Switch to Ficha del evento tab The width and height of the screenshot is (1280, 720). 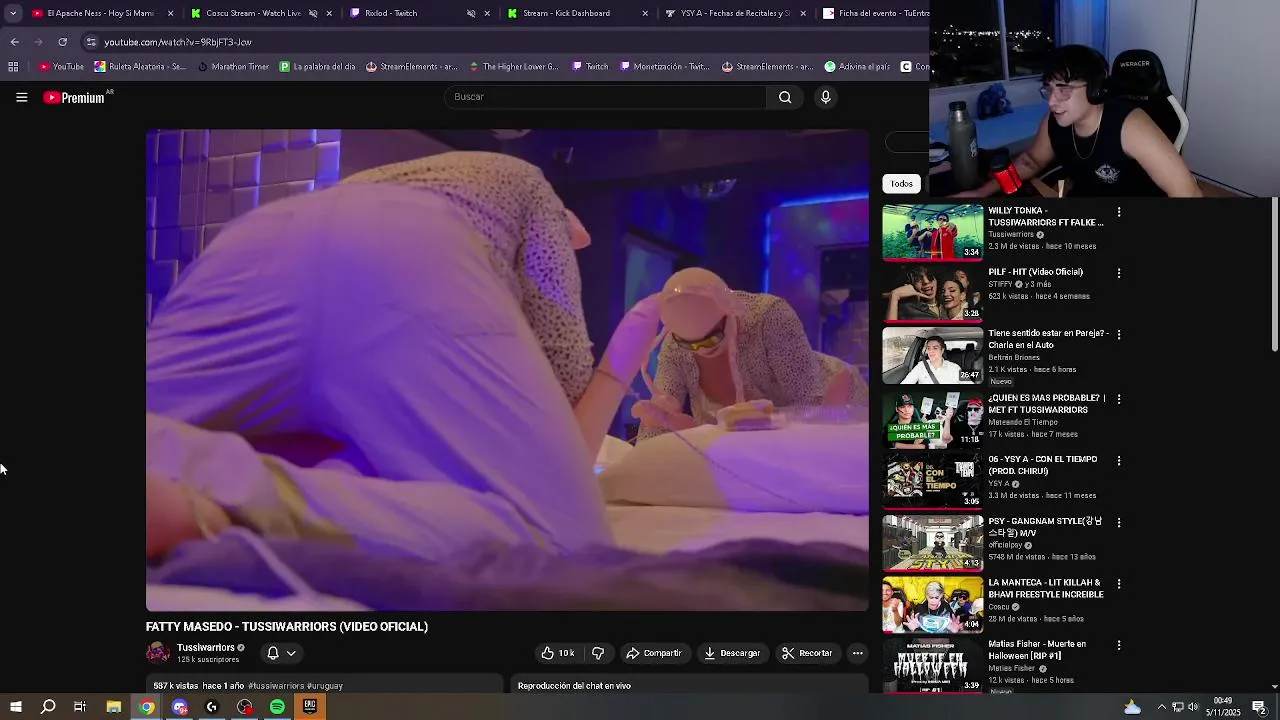875,13
